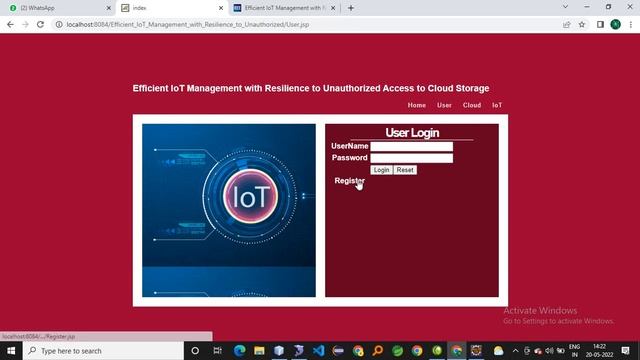Open the notification center icon
The image size is (640, 360).
point(625,351)
